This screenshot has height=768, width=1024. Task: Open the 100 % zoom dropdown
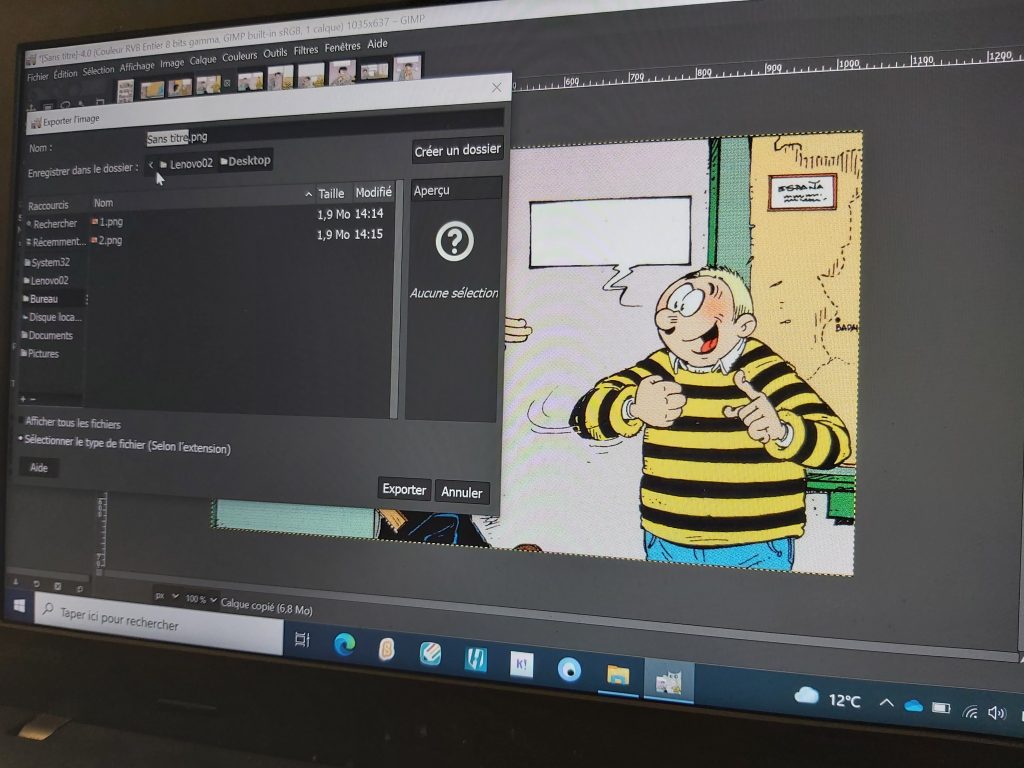(200, 599)
